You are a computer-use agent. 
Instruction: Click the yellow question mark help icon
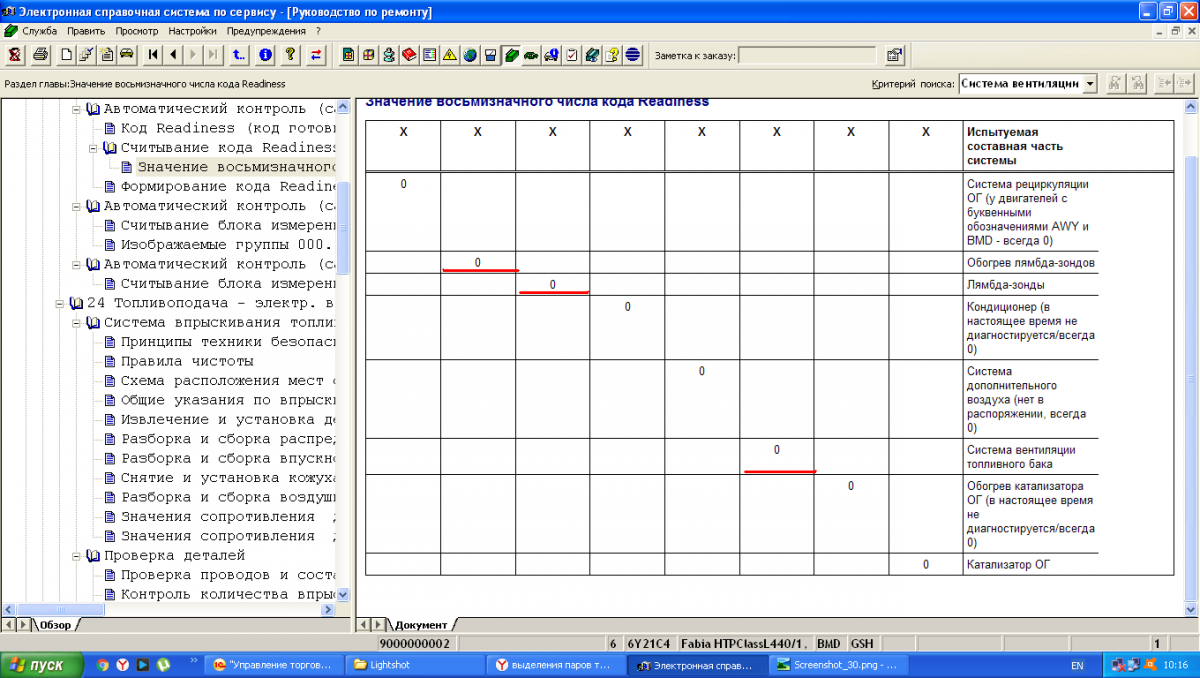[x=290, y=55]
